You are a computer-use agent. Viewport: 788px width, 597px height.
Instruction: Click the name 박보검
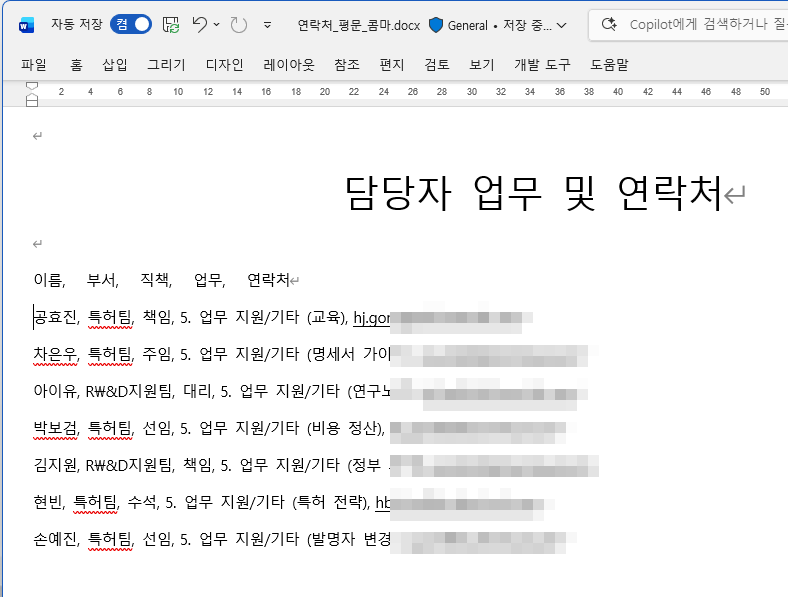click(54, 428)
